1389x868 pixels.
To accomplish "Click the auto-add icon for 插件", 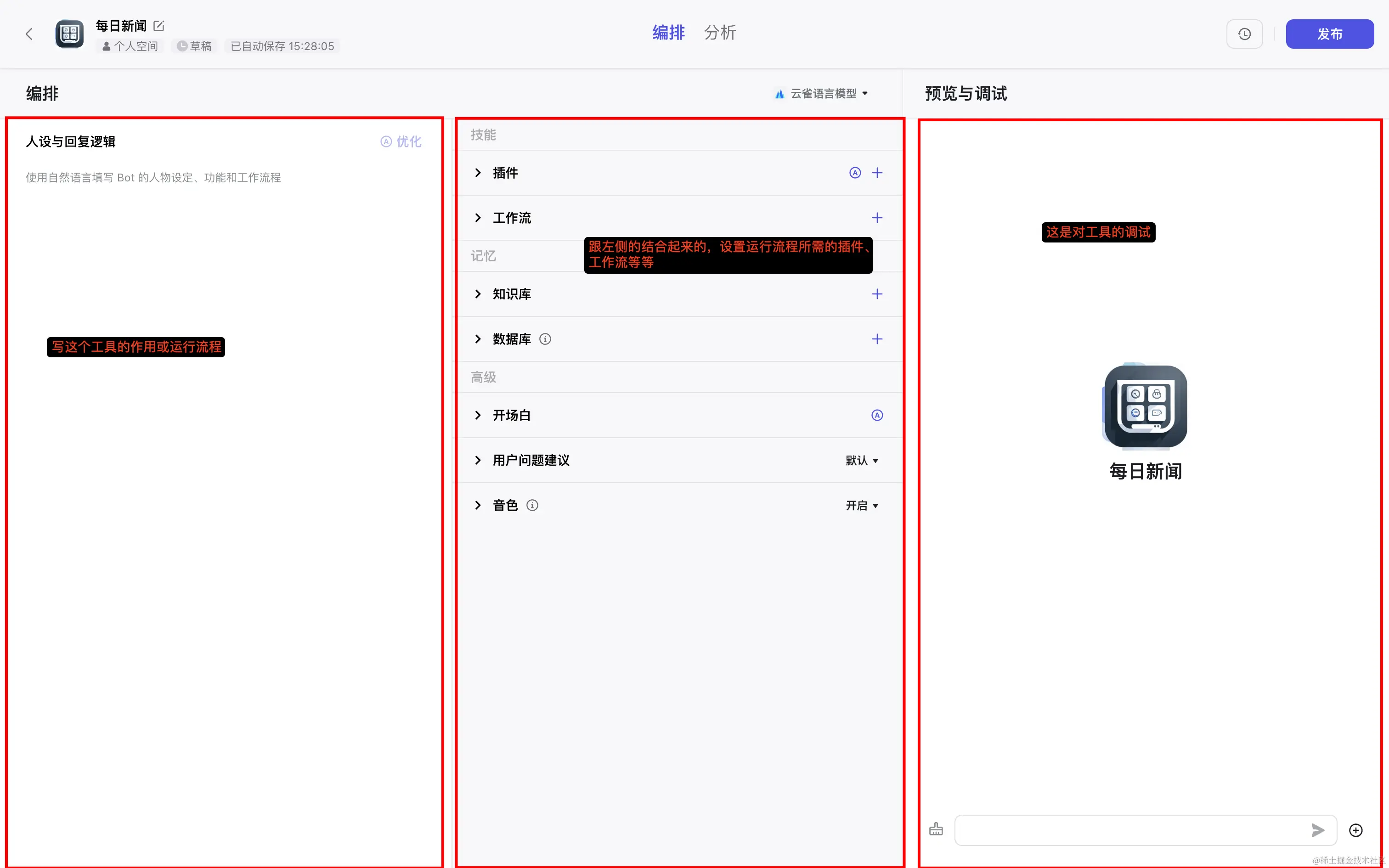I will [855, 173].
